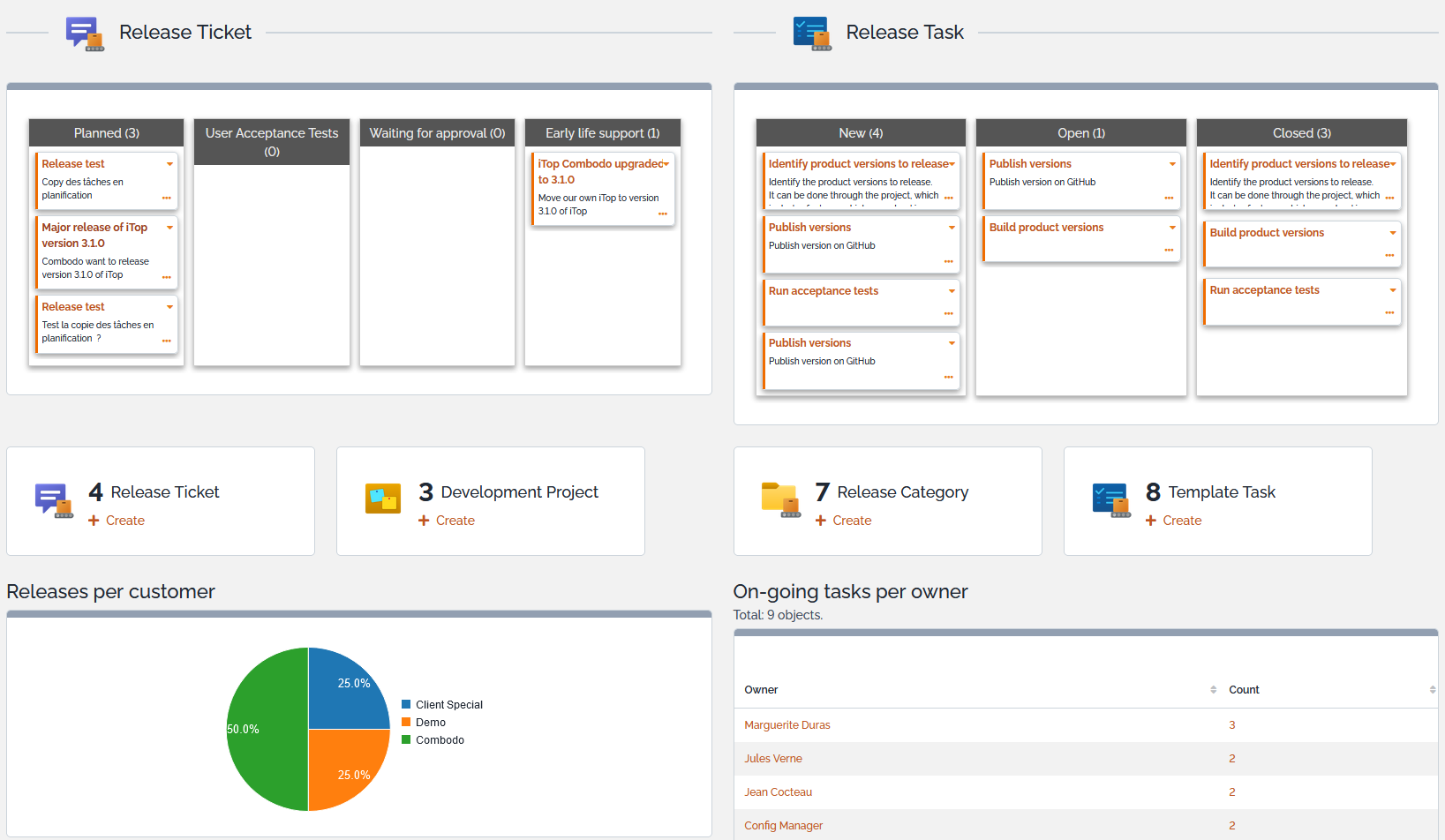Open the 'Build product versions' task card in Open
The image size is (1445, 840).
1046,227
